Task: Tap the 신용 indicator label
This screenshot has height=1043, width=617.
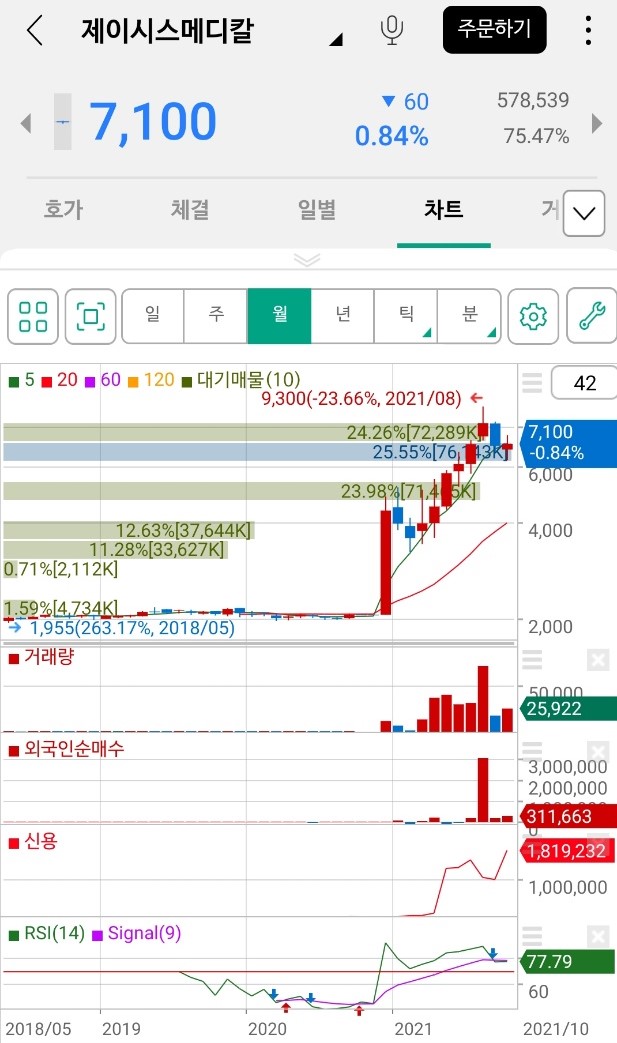Action: [33, 841]
